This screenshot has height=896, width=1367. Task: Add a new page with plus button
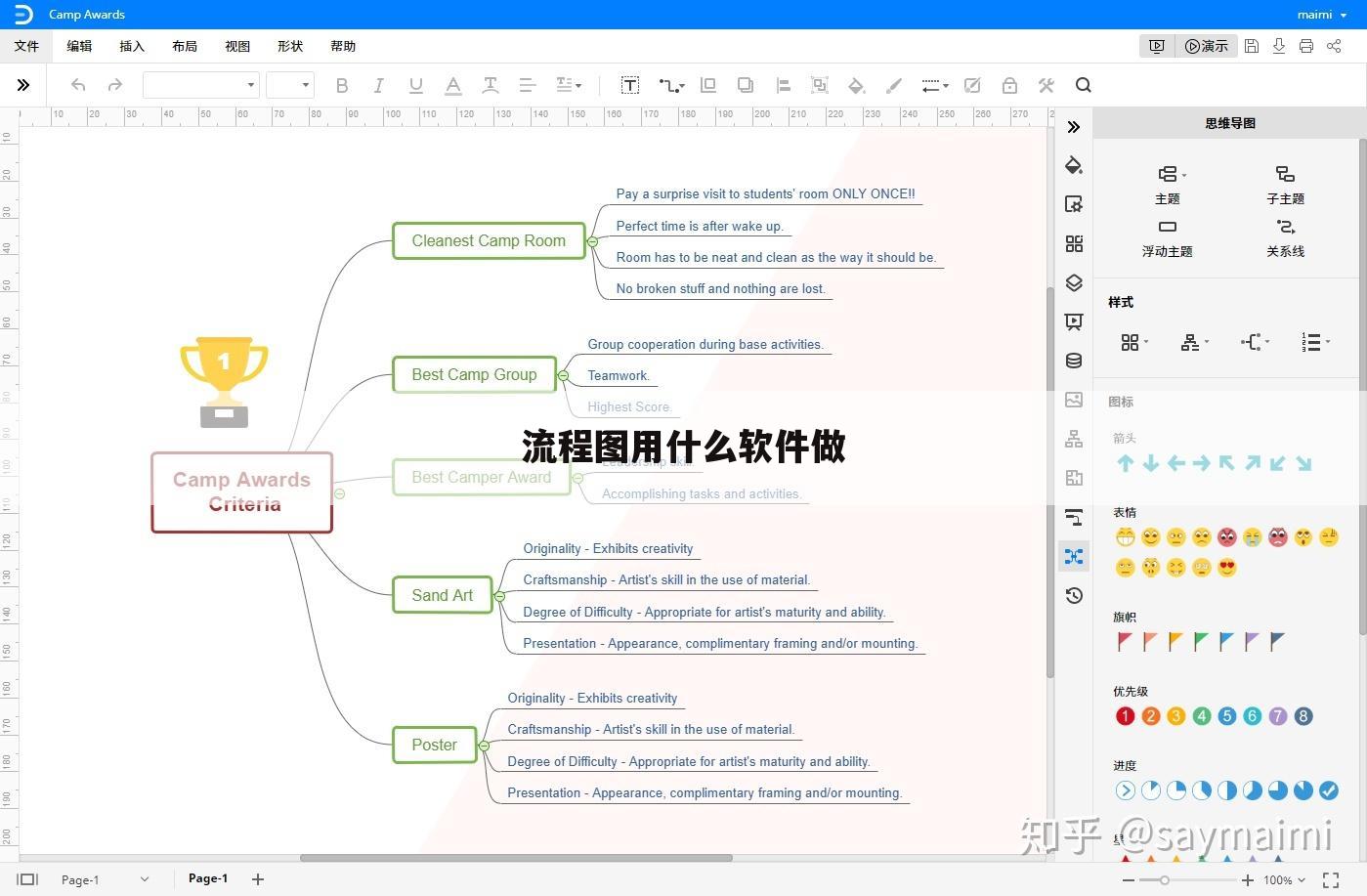click(258, 879)
